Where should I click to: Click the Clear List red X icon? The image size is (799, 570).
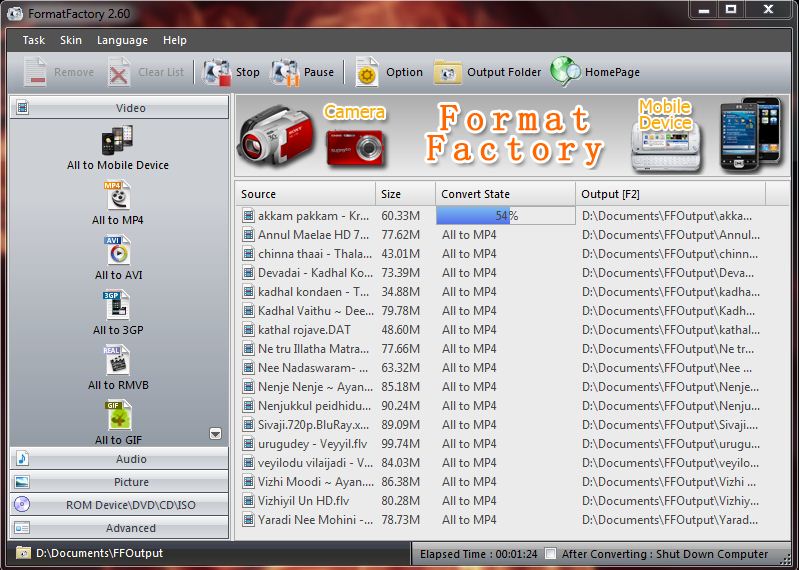coord(119,72)
